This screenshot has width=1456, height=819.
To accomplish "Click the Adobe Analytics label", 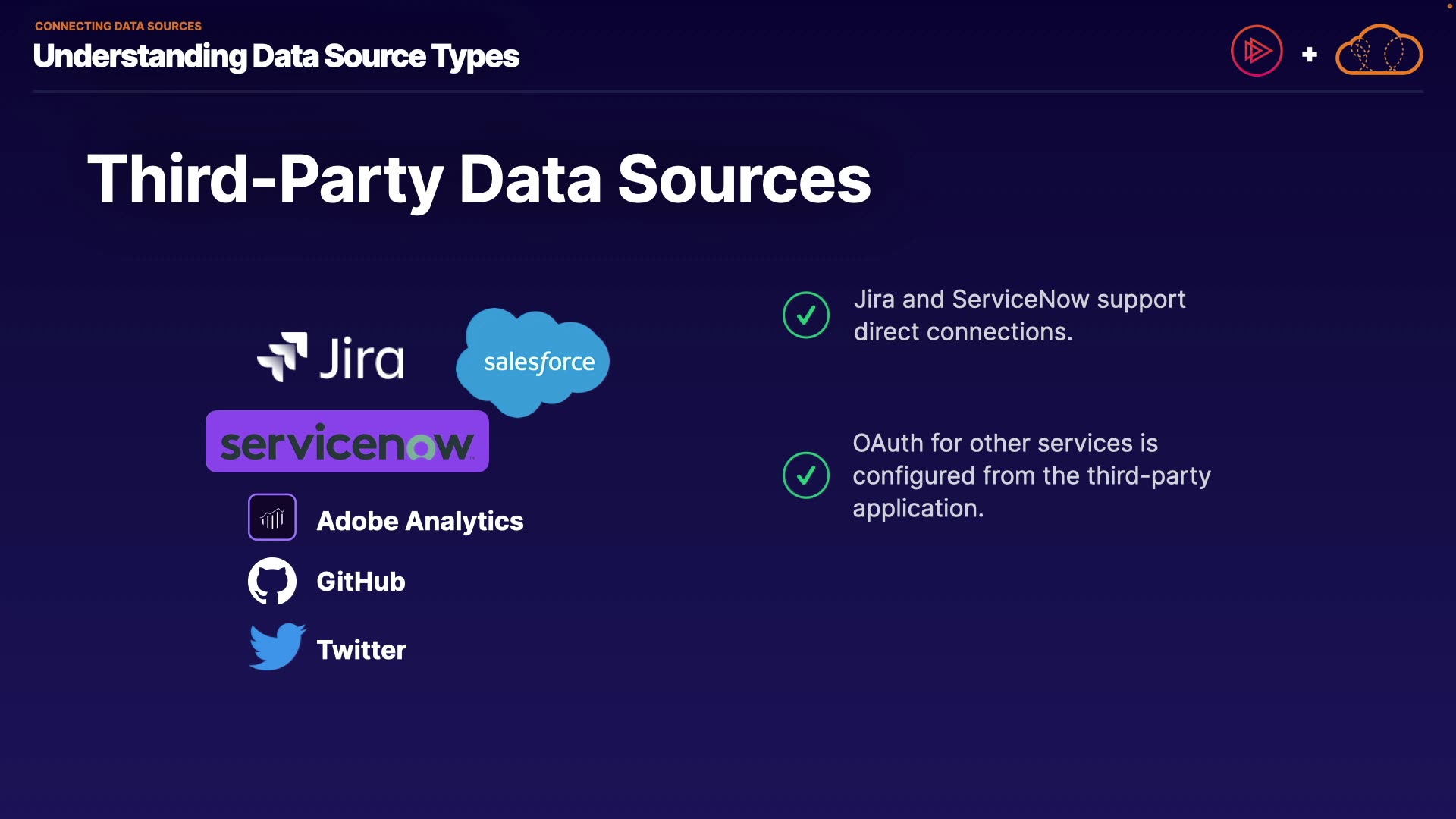I will tap(419, 521).
